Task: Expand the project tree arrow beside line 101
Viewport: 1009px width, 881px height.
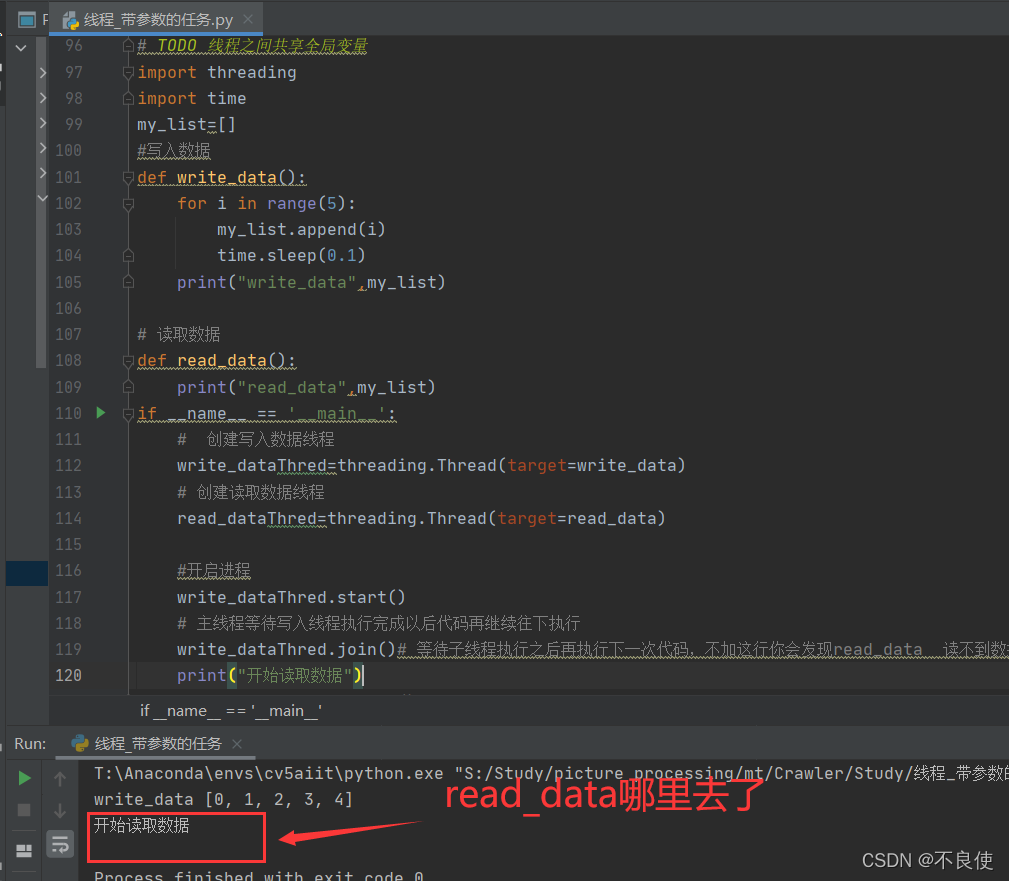Action: coord(42,172)
